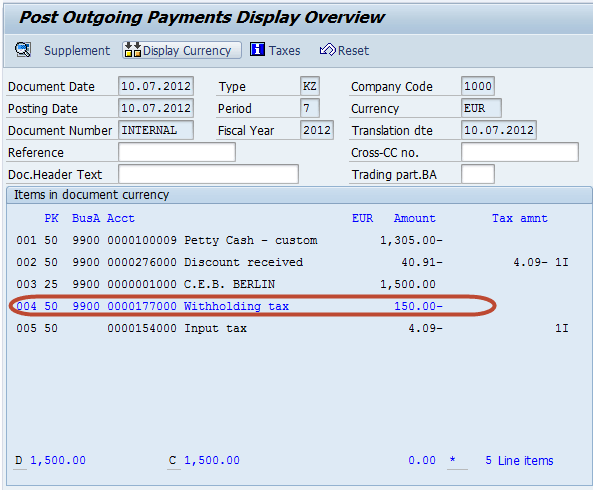Click the Posting Date field

click(x=156, y=108)
